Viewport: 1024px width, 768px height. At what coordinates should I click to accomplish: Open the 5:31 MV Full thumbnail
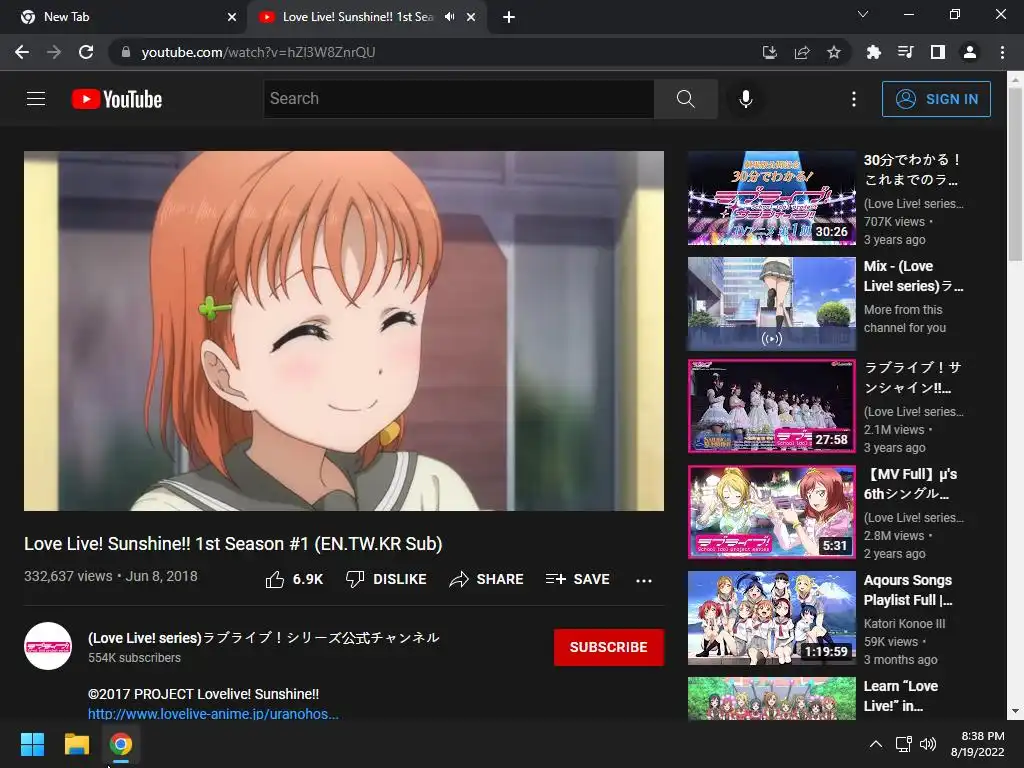[x=771, y=512]
